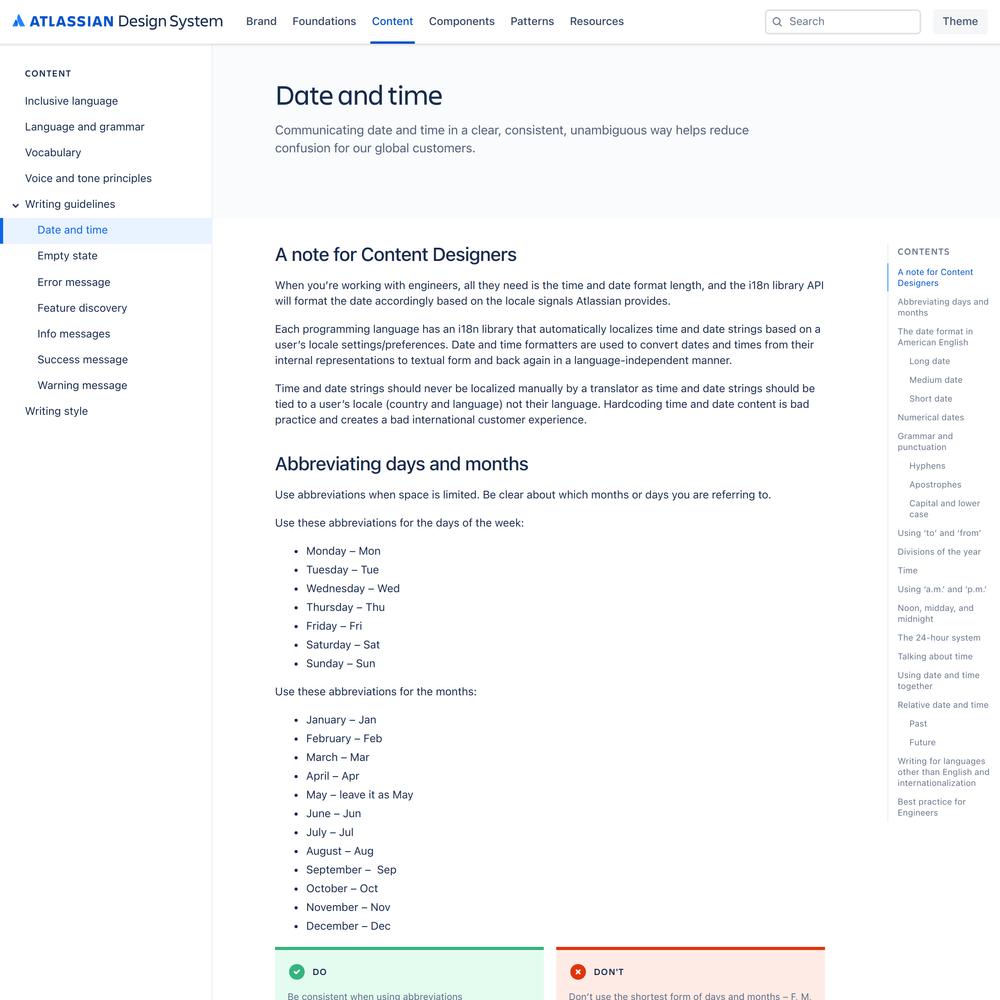1000x1000 pixels.
Task: Jump to The 24-hour system
Action: pos(939,638)
